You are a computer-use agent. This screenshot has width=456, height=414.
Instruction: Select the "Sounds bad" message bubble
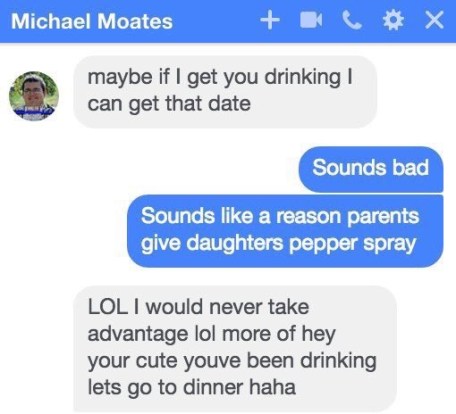pyautogui.click(x=371, y=169)
